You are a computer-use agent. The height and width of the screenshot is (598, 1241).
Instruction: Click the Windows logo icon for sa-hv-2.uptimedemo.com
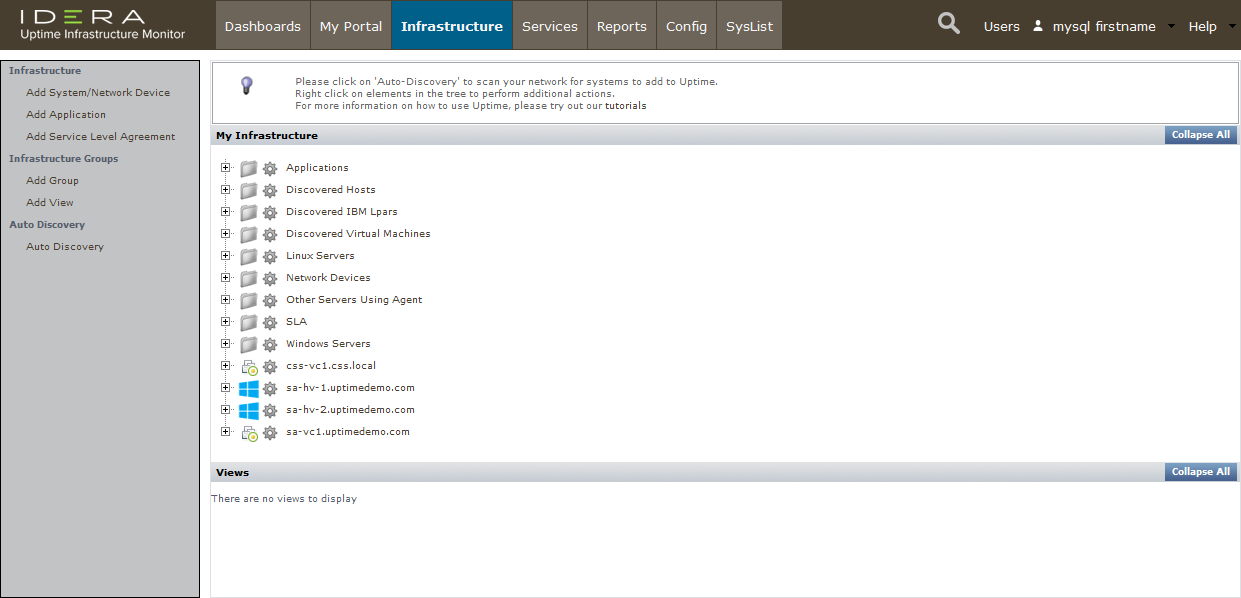tap(249, 410)
